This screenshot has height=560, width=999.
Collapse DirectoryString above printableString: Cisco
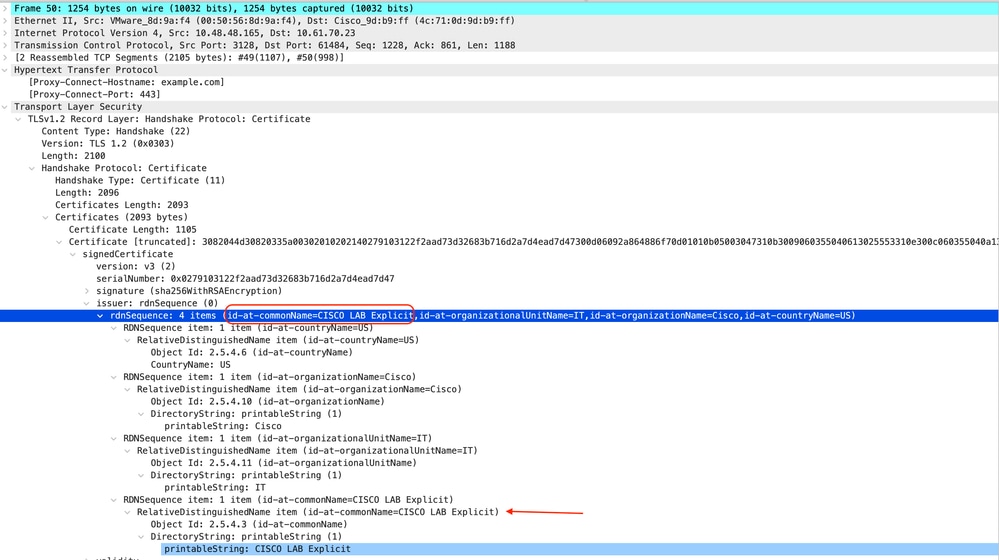tap(141, 414)
